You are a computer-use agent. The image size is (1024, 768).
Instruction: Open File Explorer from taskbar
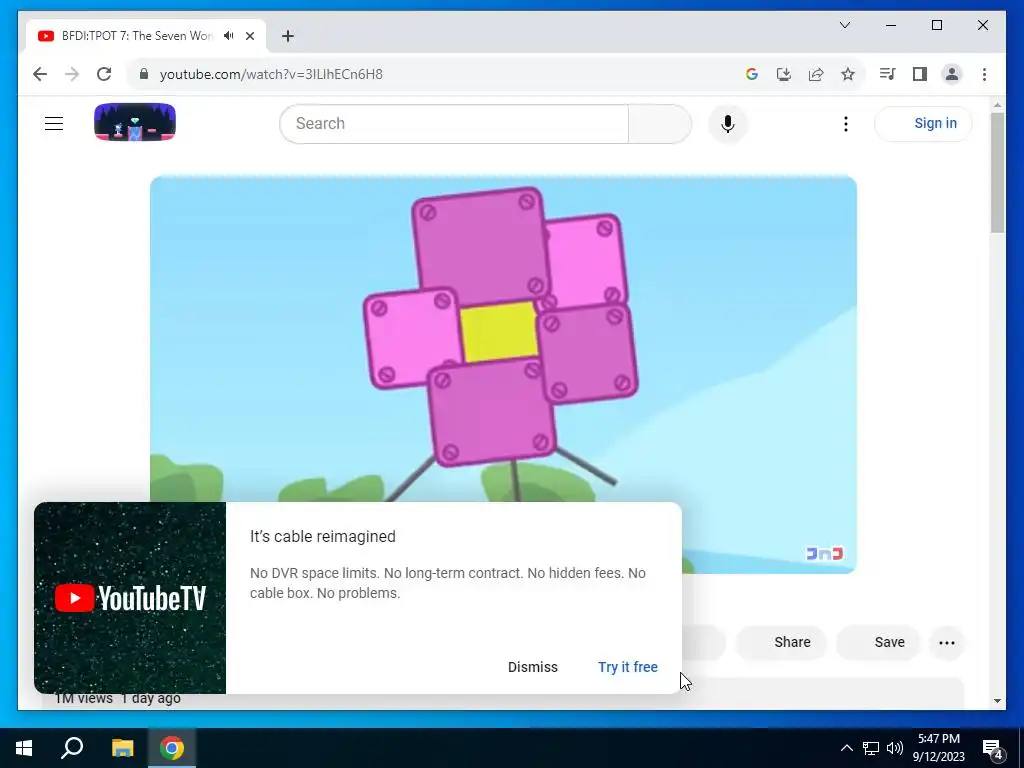(122, 748)
